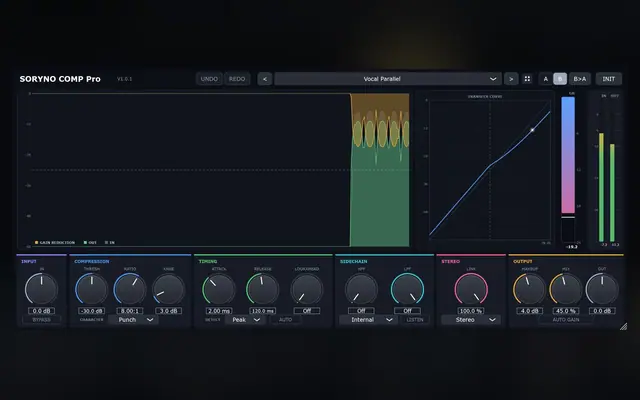The image size is (640, 400).
Task: Click the REDO button
Action: 237,79
